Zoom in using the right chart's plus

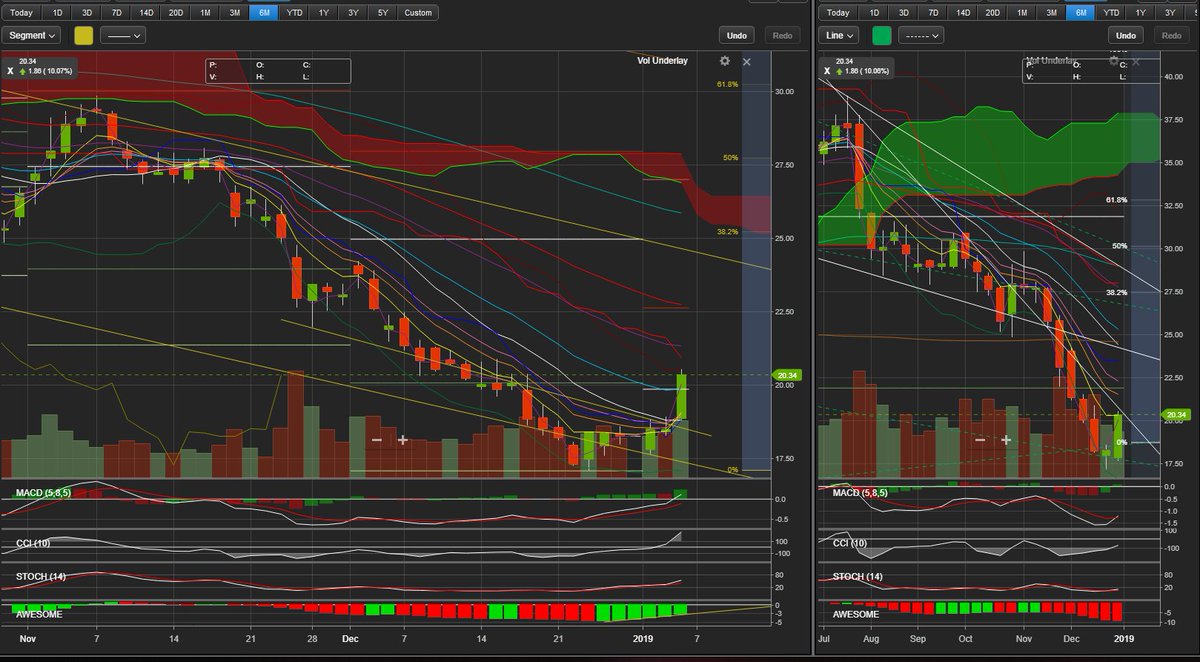coord(1007,440)
